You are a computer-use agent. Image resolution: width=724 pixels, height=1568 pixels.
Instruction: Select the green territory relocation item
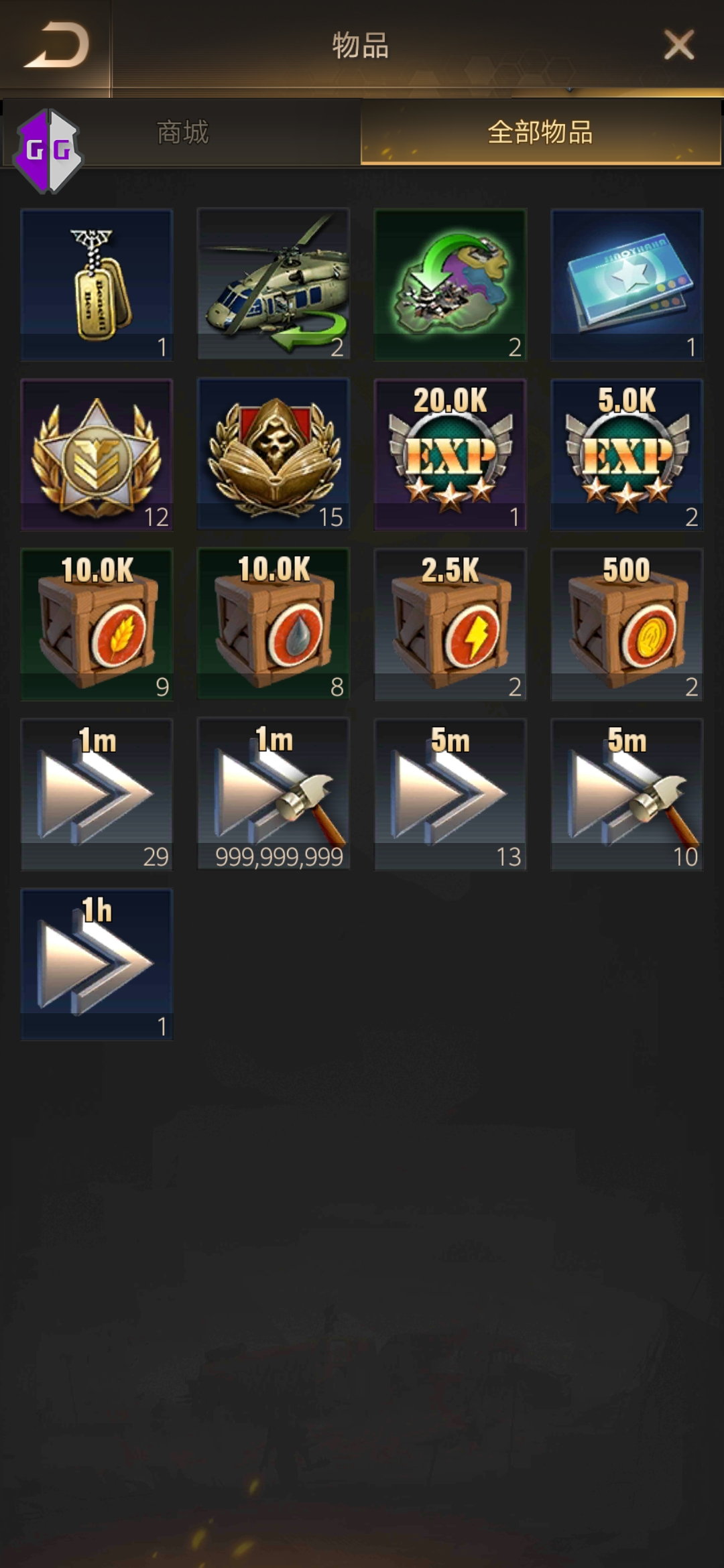pos(450,285)
